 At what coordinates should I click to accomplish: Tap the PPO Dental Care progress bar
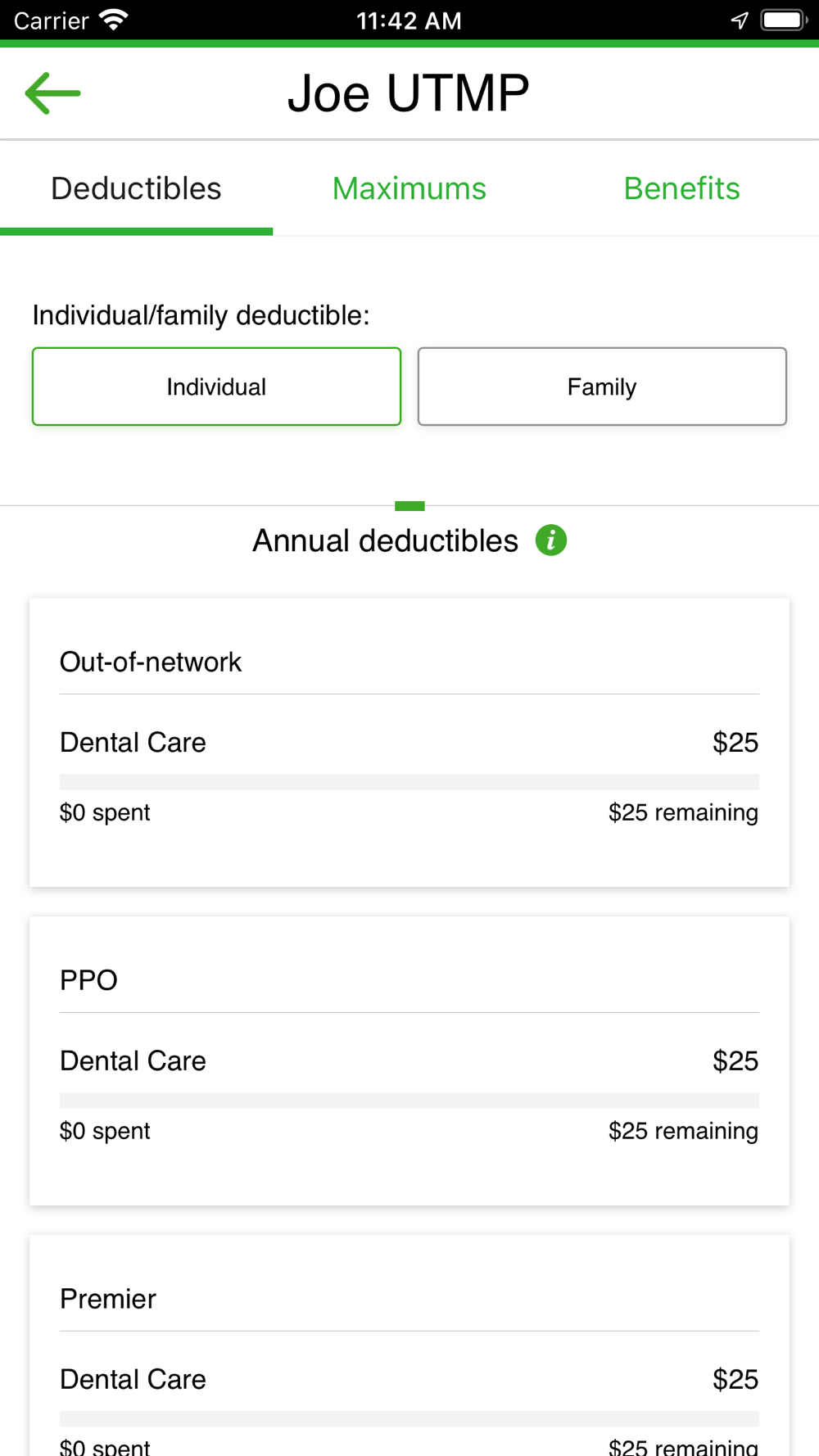point(409,1101)
